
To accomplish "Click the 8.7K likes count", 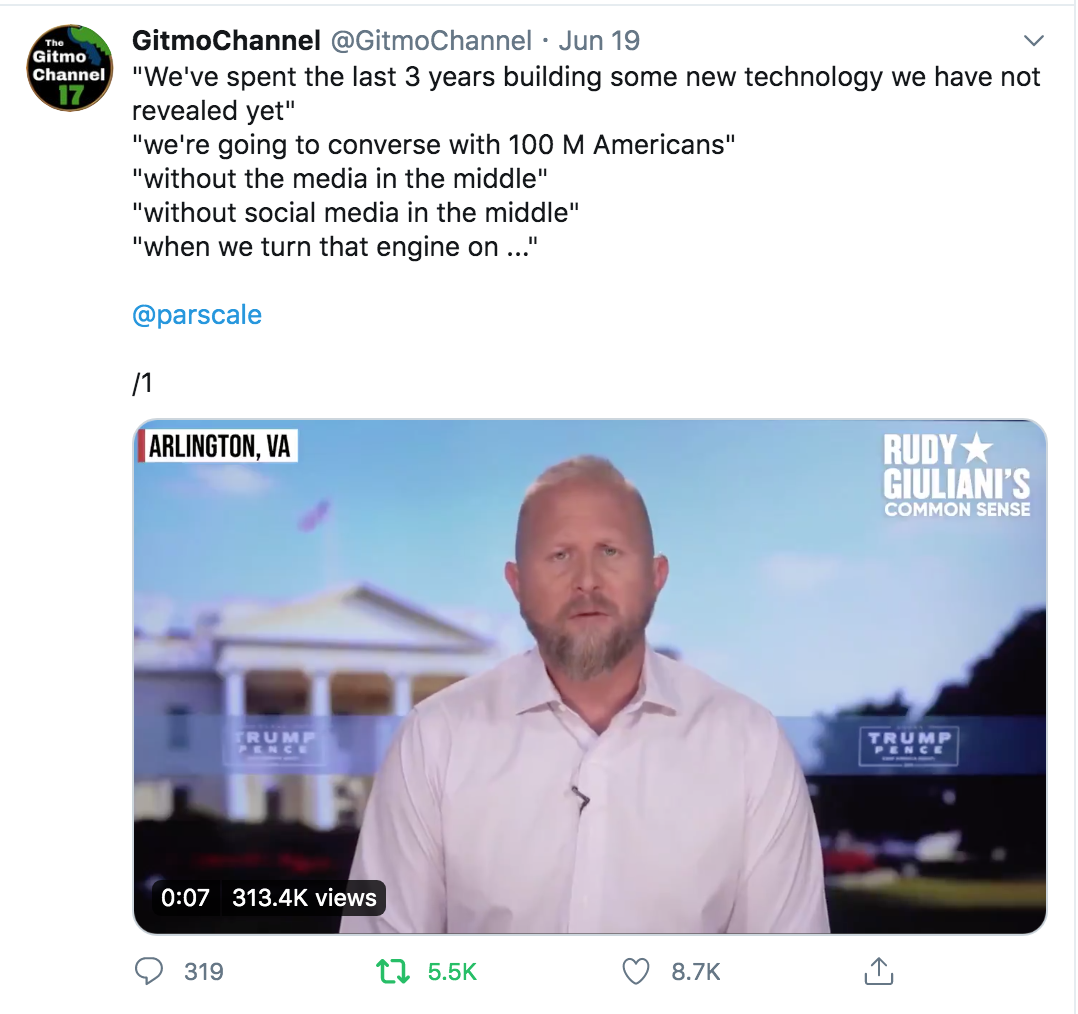I will 696,971.
